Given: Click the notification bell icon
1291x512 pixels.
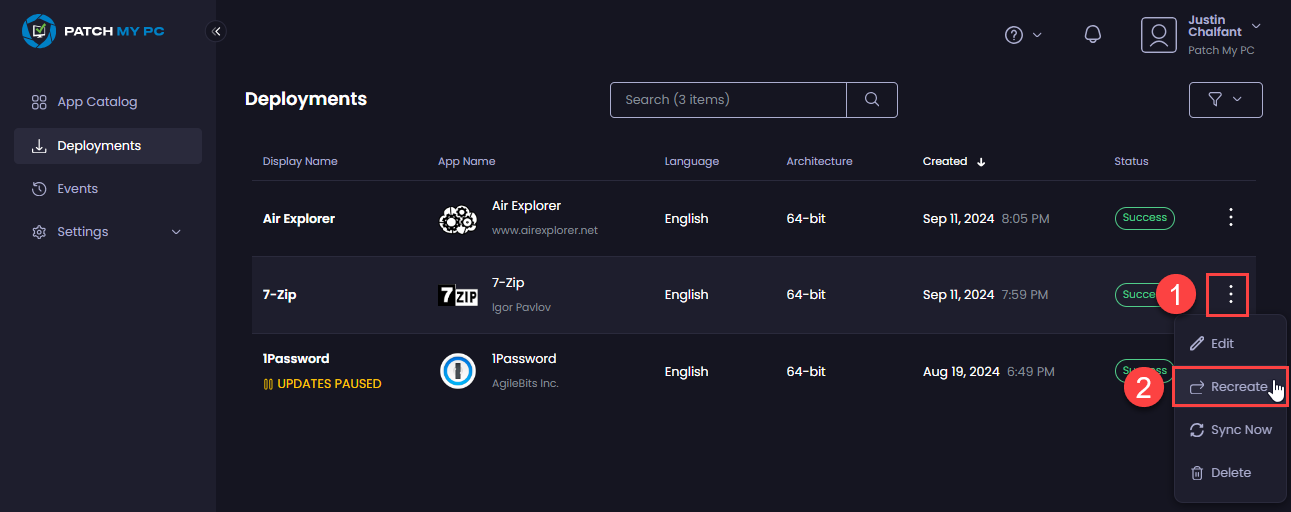Looking at the screenshot, I should (1093, 35).
